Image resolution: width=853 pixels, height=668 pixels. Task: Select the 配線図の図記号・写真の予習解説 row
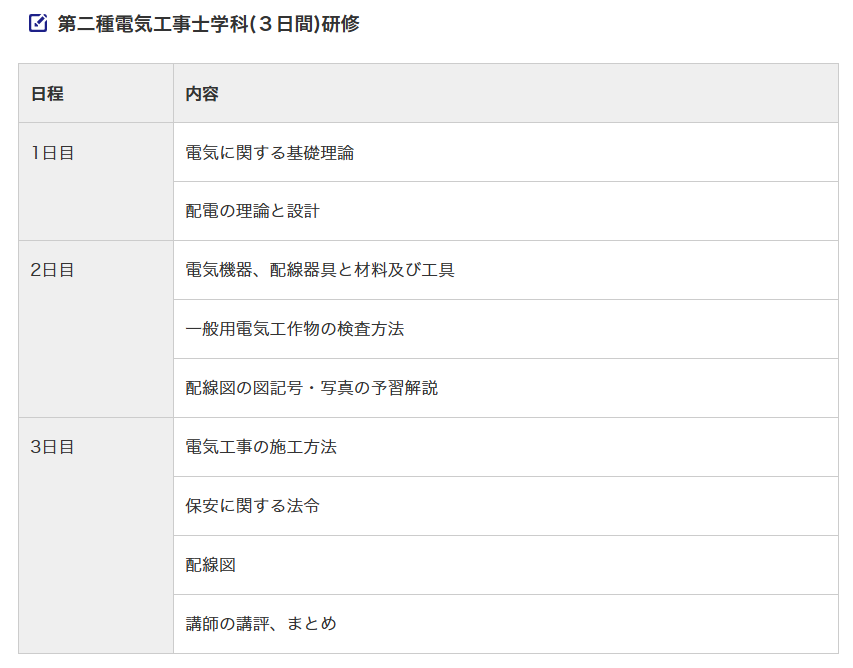[x=311, y=388]
